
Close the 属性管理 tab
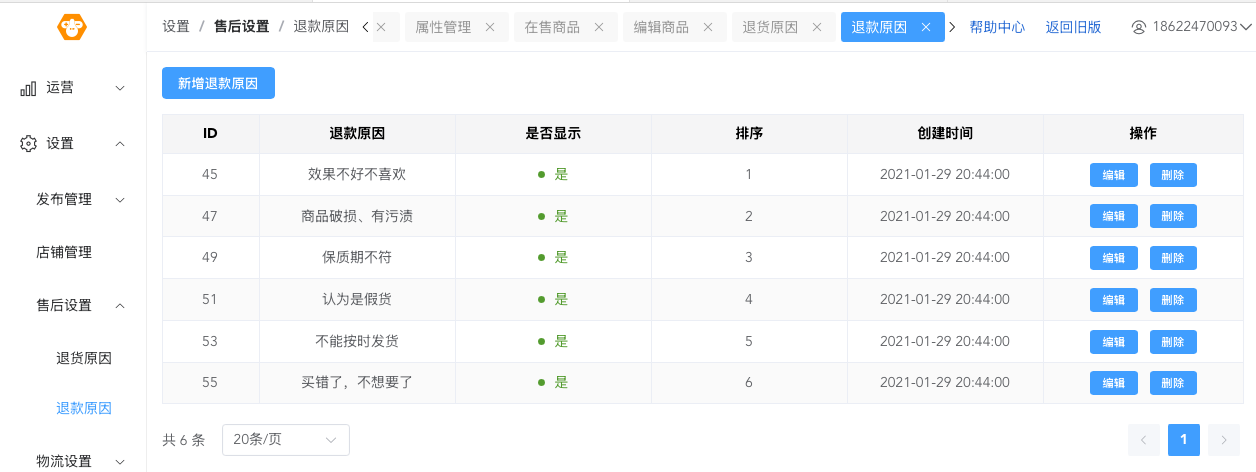490,28
